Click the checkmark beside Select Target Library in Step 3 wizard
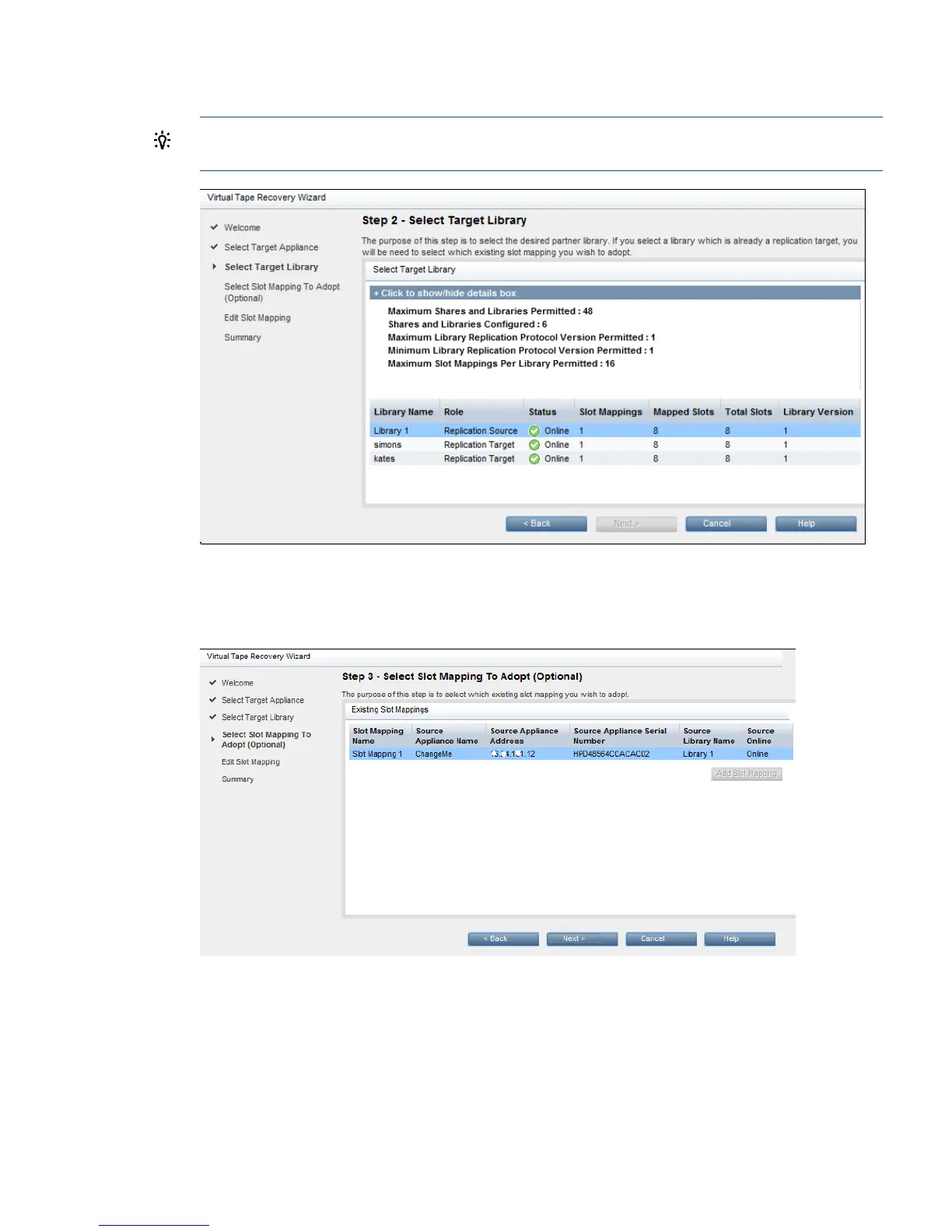Image resolution: width=952 pixels, height=1232 pixels. (212, 716)
